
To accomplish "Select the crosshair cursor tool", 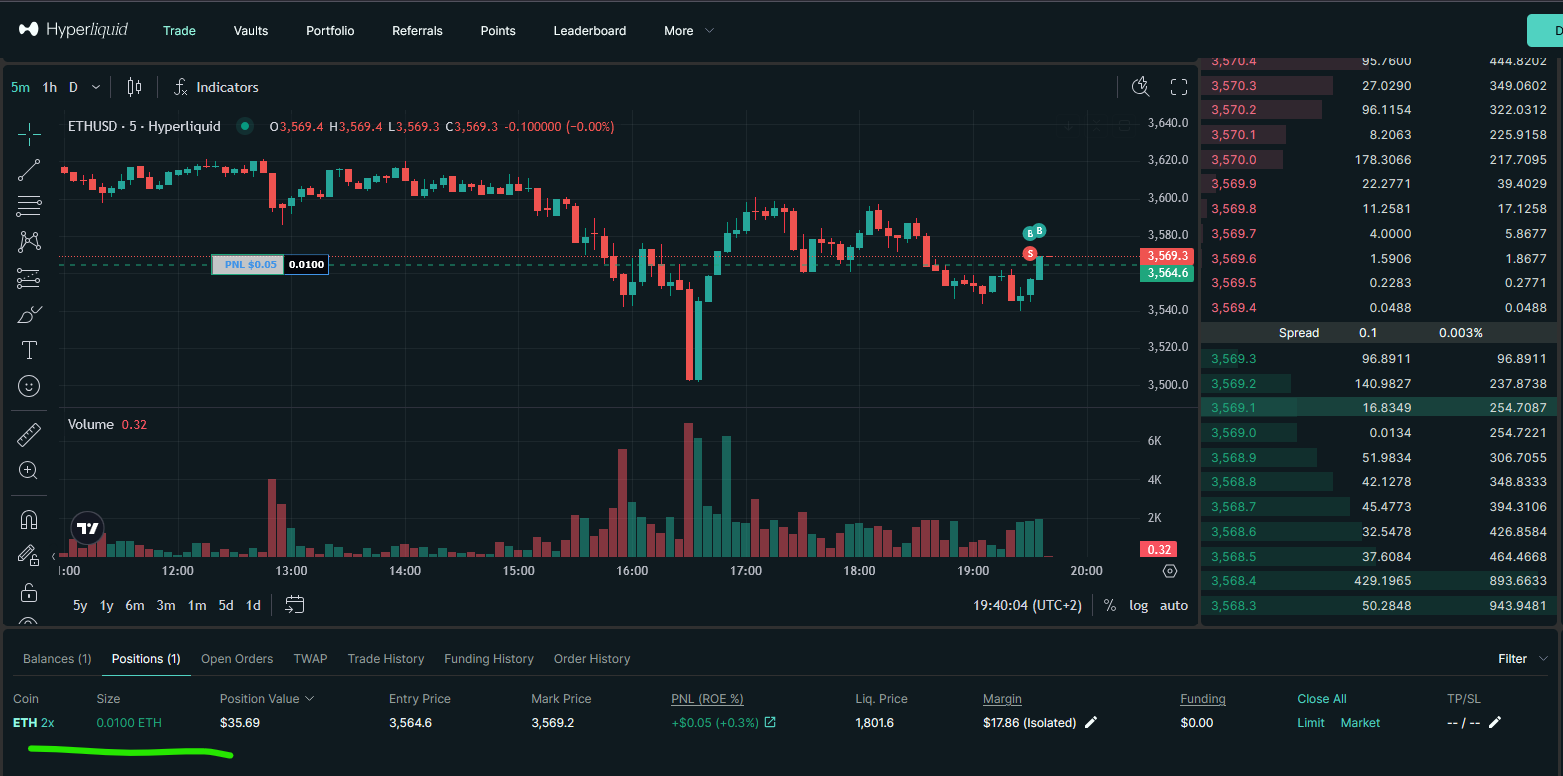I will point(28,132).
